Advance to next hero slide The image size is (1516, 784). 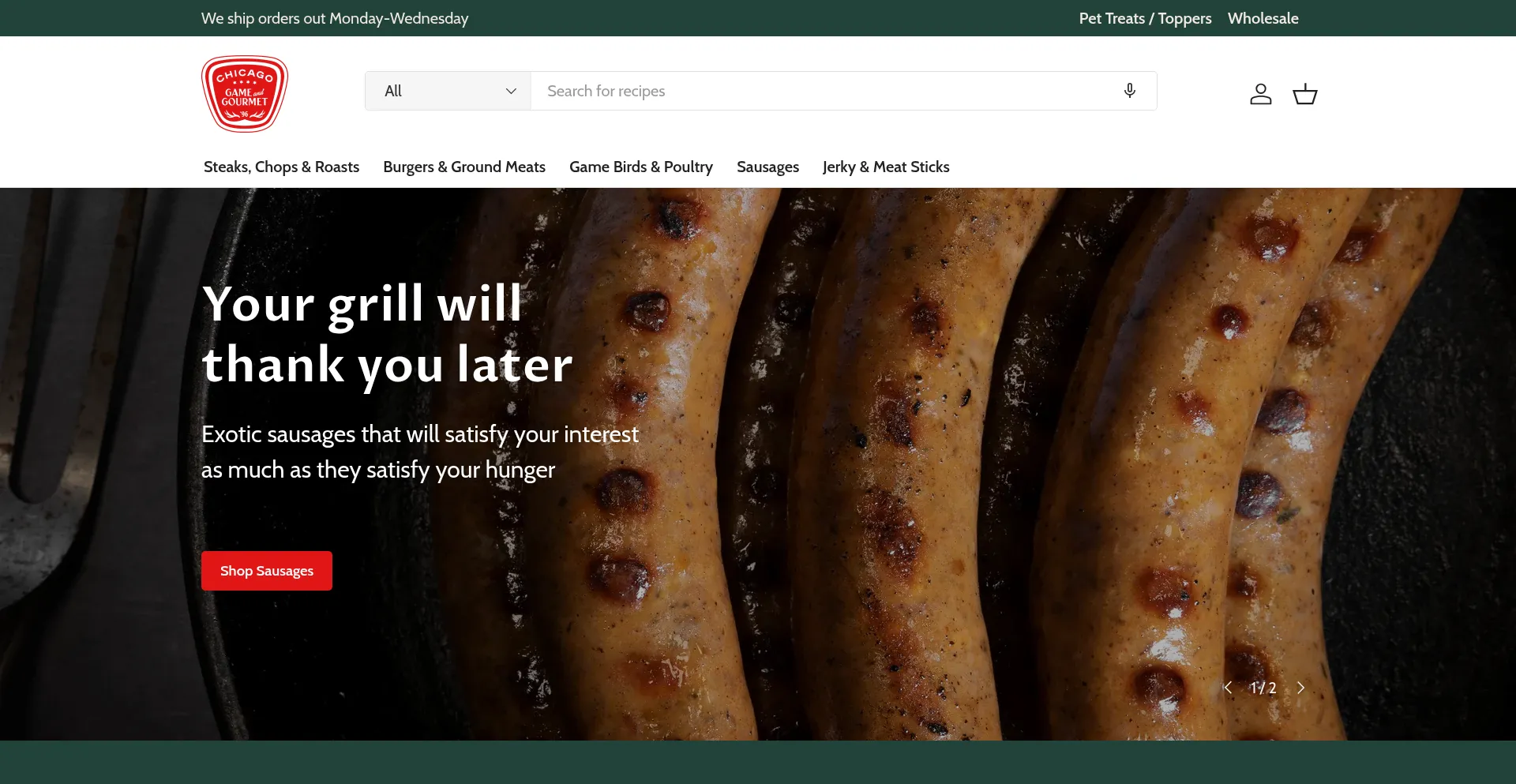[1300, 688]
